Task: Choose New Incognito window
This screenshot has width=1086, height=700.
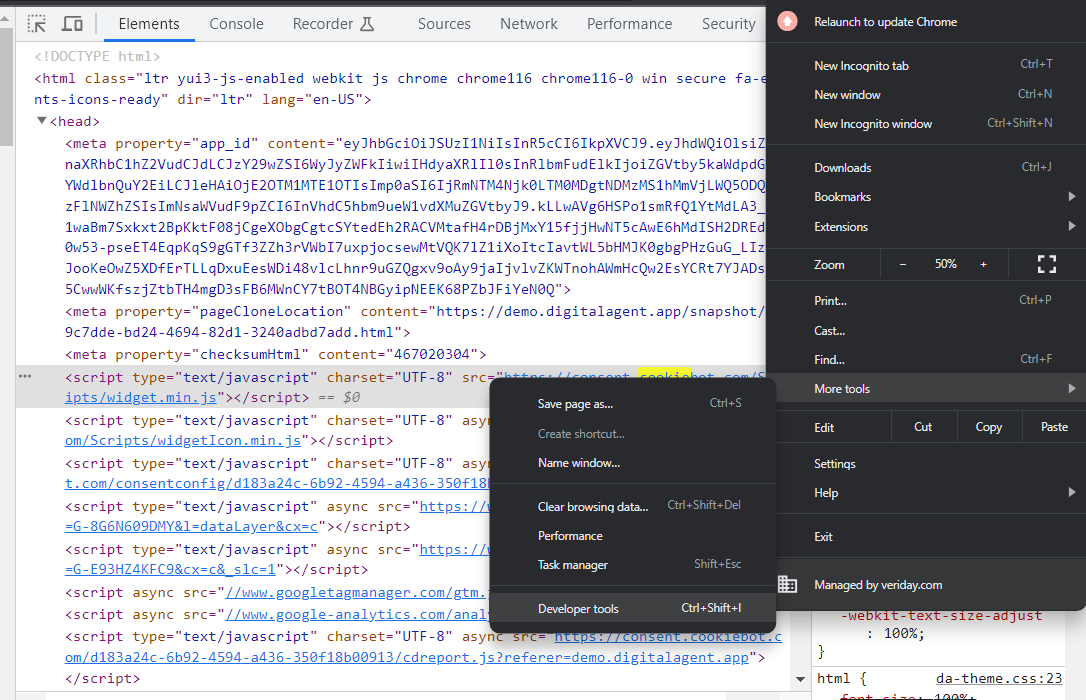Action: click(x=925, y=124)
